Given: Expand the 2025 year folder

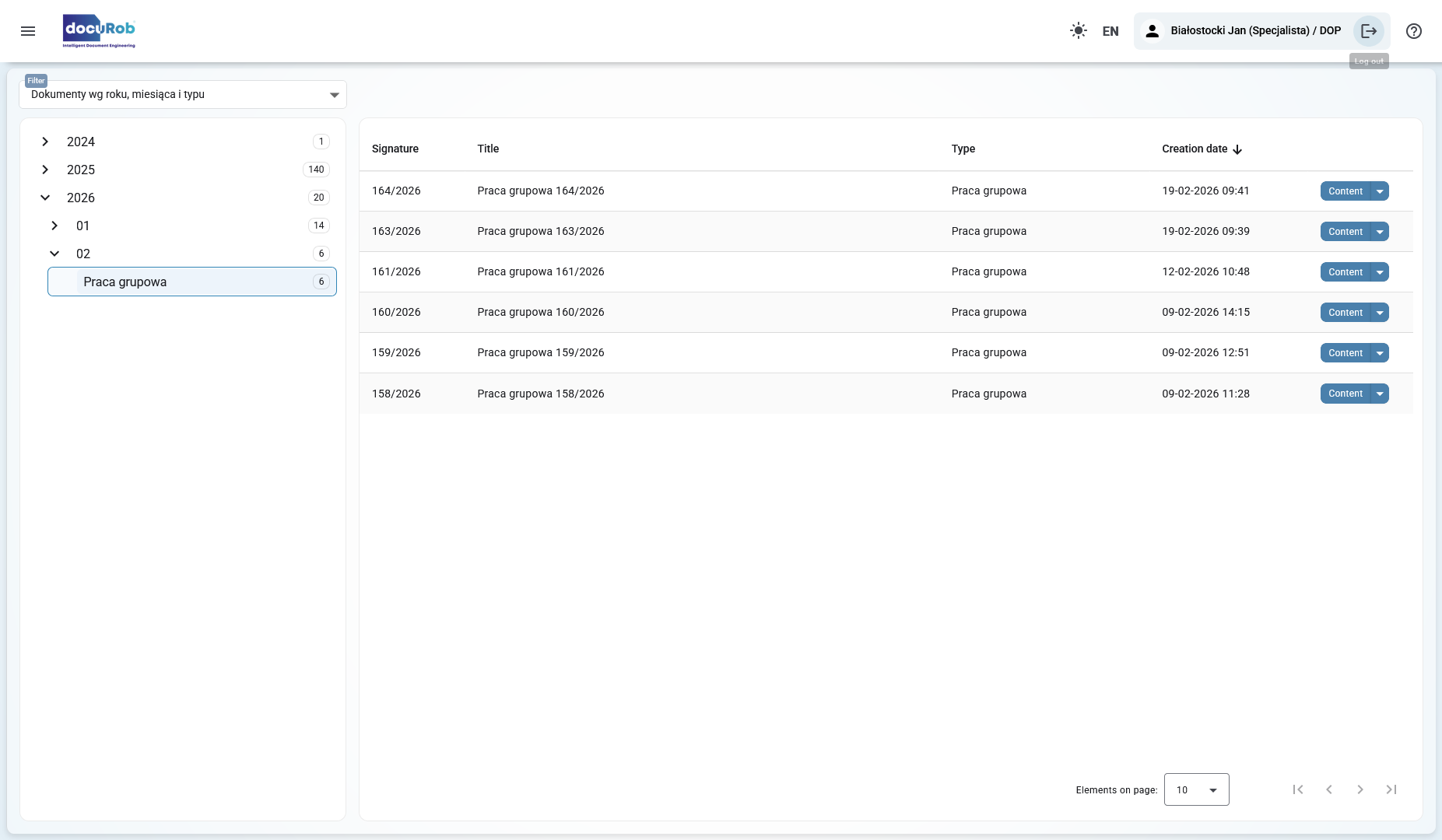Looking at the screenshot, I should click(45, 170).
